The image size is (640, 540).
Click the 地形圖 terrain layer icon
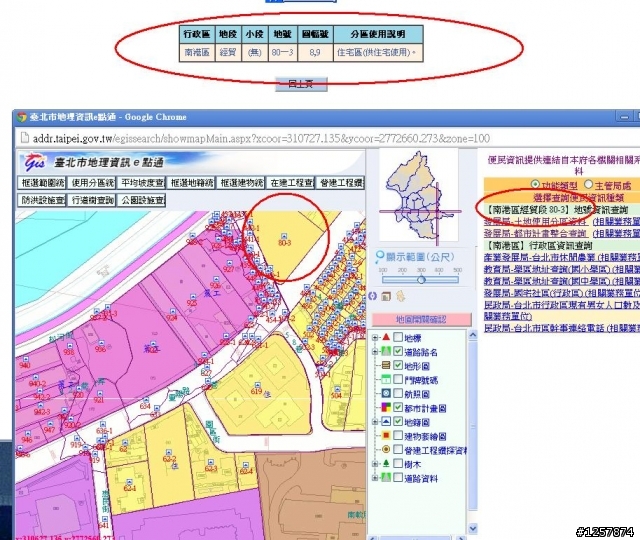(x=386, y=365)
